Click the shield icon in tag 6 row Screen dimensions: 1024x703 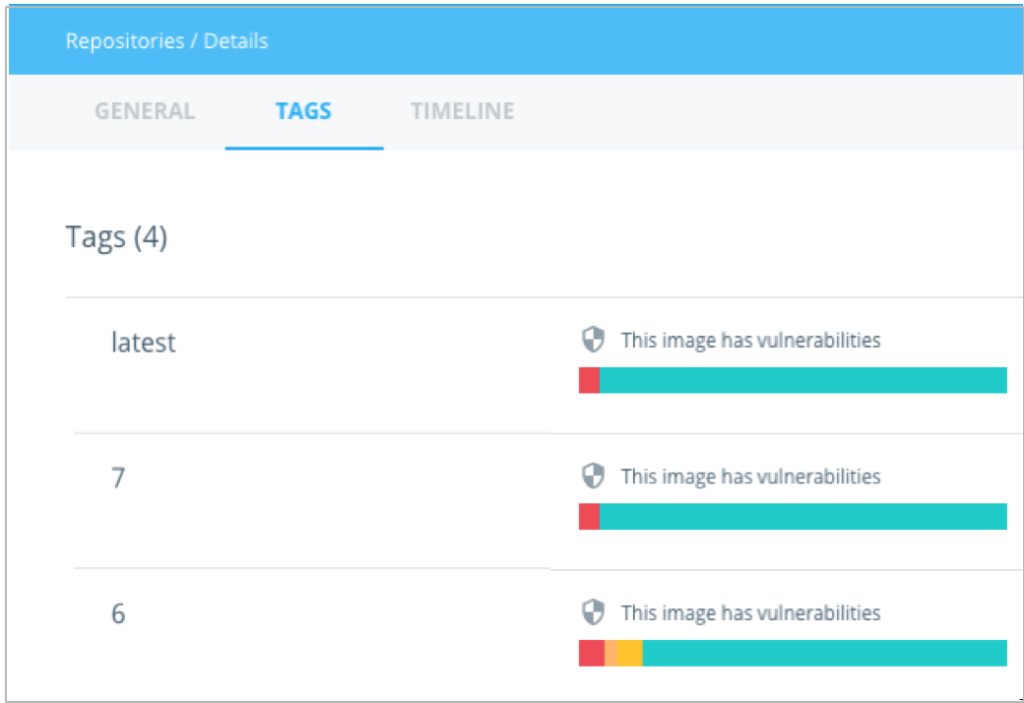tap(593, 612)
